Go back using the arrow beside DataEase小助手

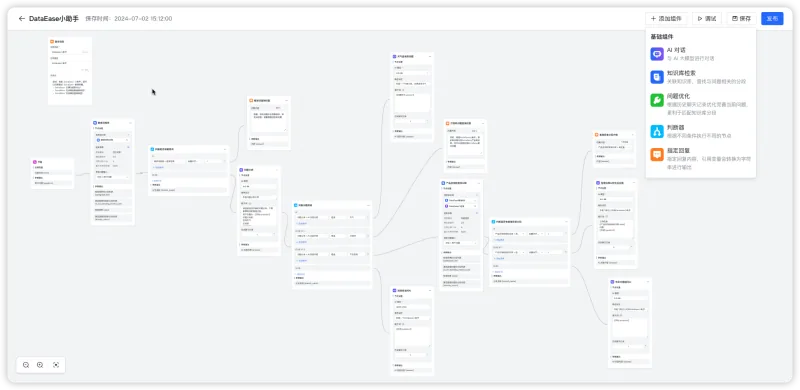21,19
